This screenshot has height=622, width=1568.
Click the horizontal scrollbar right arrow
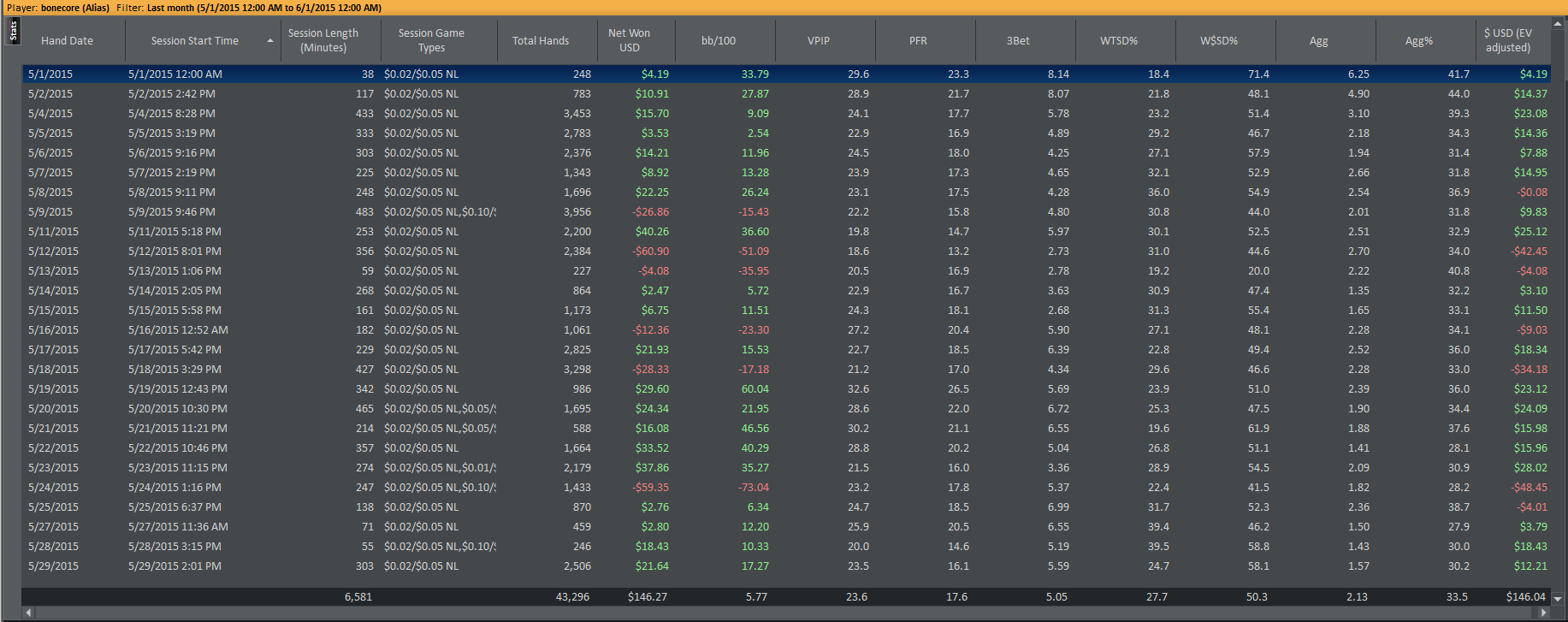1544,613
